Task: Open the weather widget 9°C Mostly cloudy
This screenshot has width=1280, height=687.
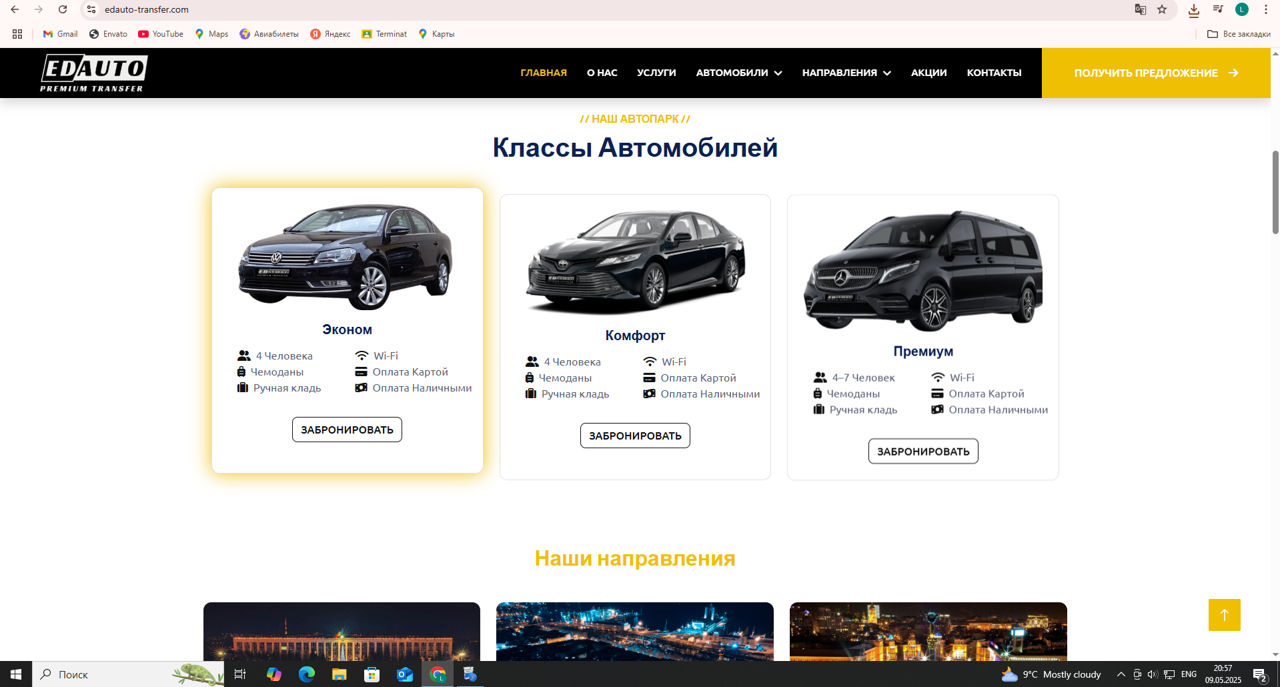Action: coord(1051,675)
